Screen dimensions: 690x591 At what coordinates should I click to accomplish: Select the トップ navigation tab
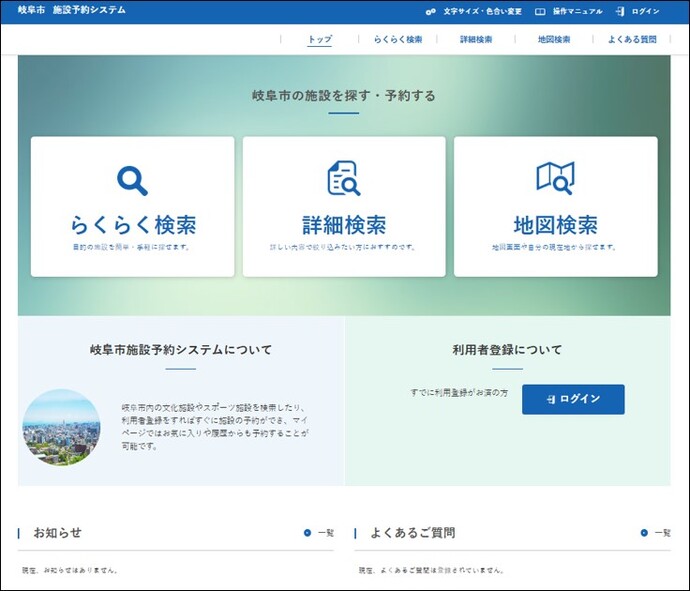point(319,39)
